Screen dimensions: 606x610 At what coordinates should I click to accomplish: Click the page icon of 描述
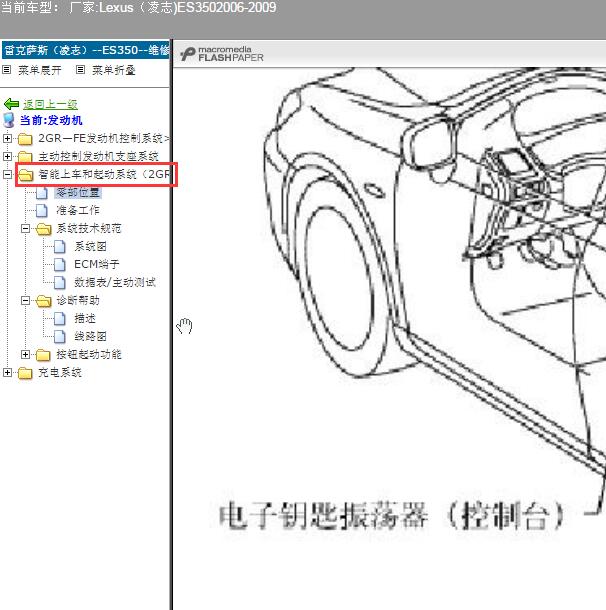pyautogui.click(x=60, y=318)
